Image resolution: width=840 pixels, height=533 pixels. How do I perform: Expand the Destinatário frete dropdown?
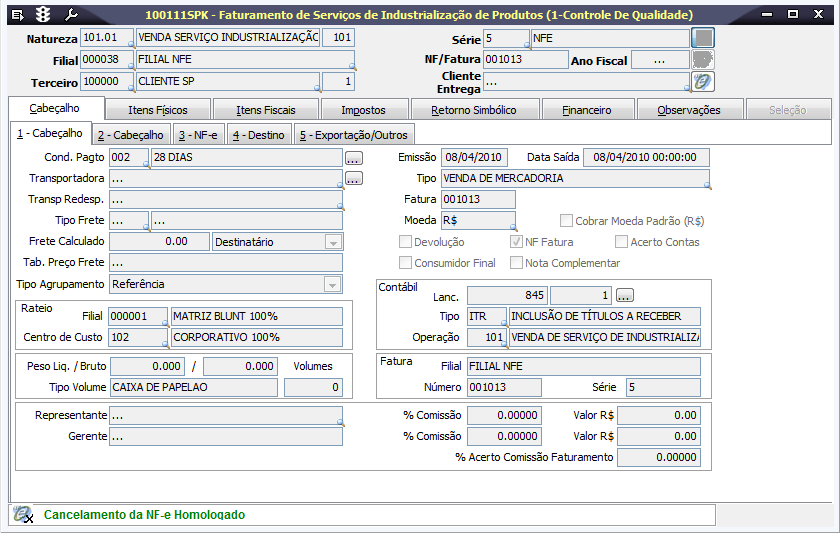click(333, 242)
